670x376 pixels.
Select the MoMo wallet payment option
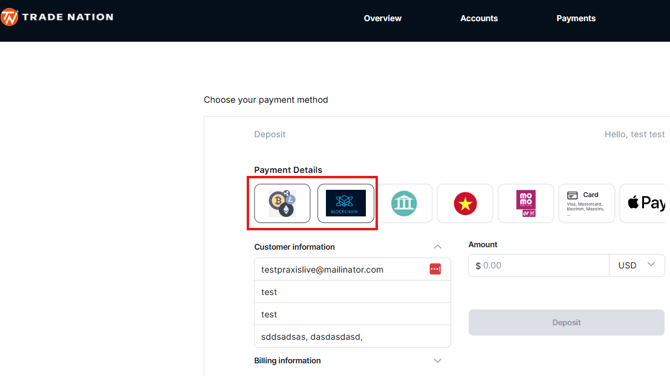(526, 203)
